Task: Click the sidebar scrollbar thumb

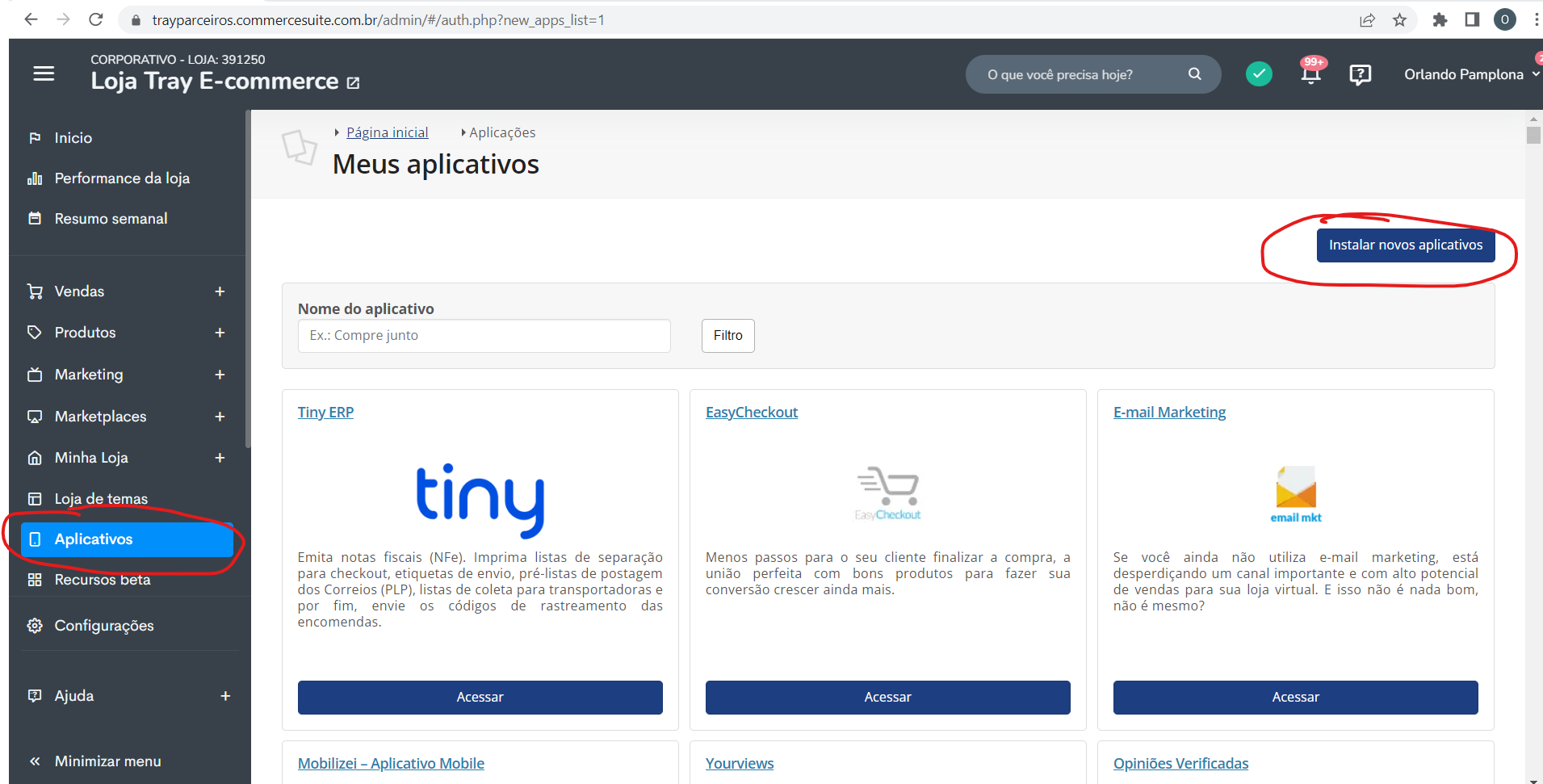Action: coord(248,279)
